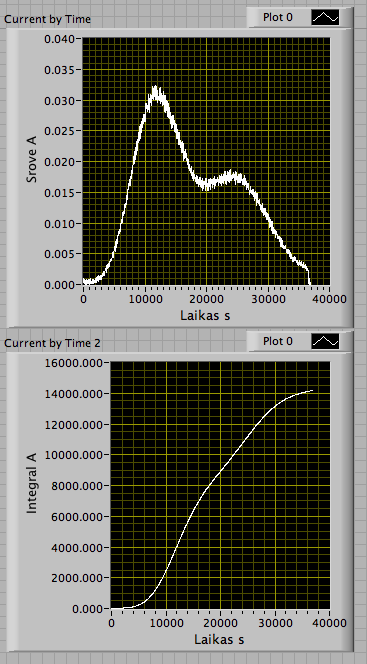Viewport: 367px width, 664px height.
Task: Click the 'Current by Time' graph title
Action: pyautogui.click(x=47, y=19)
